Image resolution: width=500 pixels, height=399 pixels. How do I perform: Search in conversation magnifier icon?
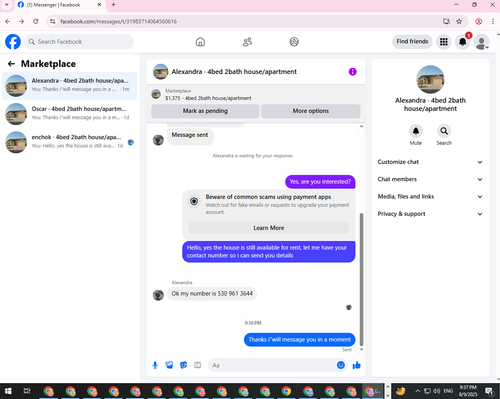tap(444, 131)
